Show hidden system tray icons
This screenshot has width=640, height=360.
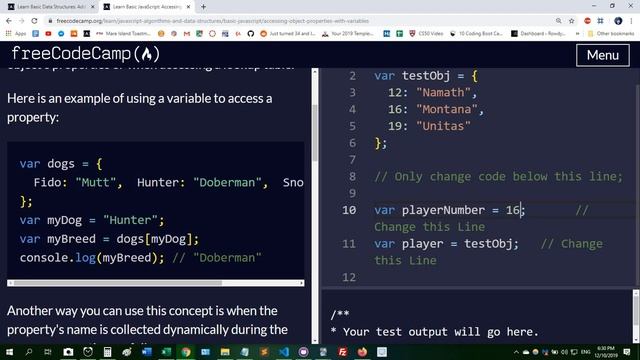516,352
